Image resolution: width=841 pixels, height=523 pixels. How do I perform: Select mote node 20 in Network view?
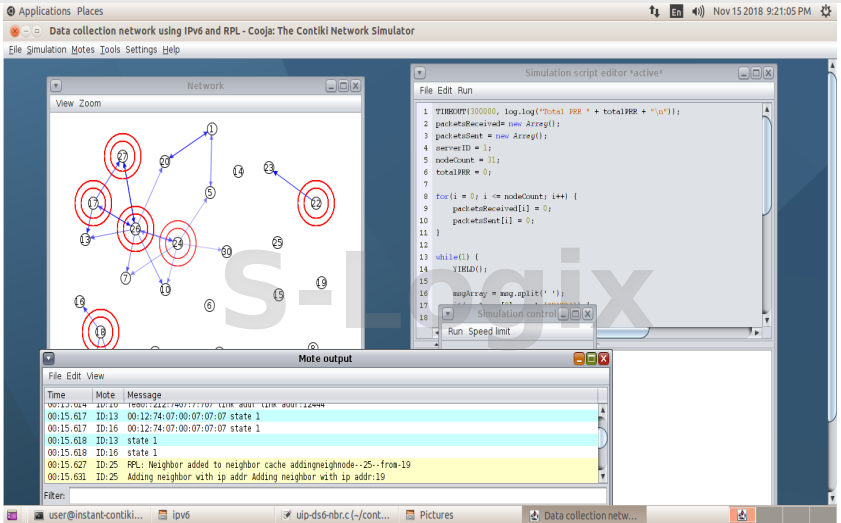(x=165, y=161)
